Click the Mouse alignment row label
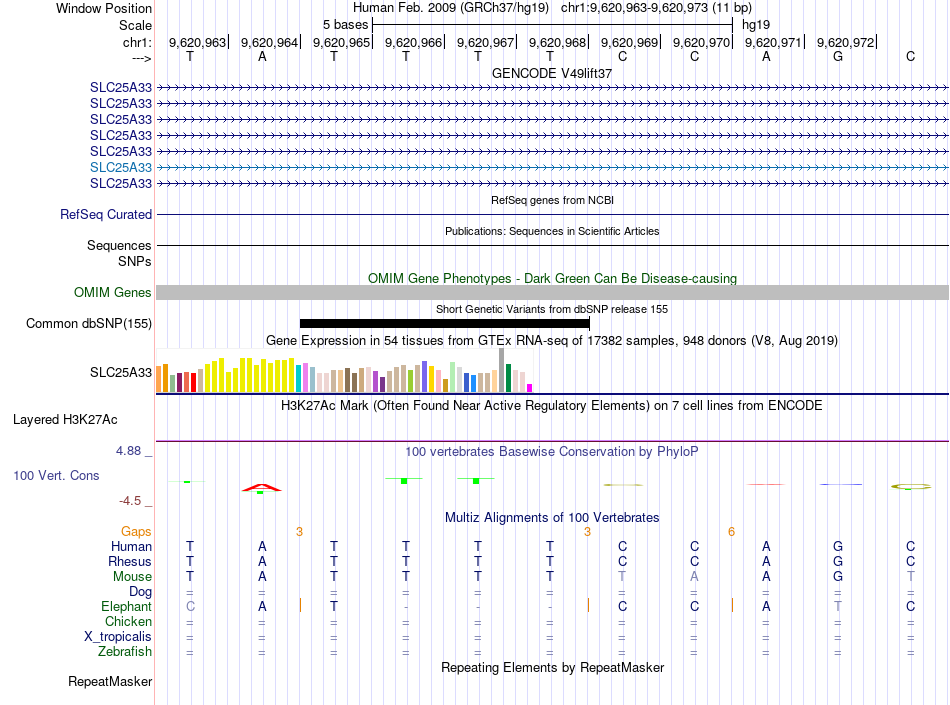Image resolution: width=950 pixels, height=705 pixels. click(132, 577)
